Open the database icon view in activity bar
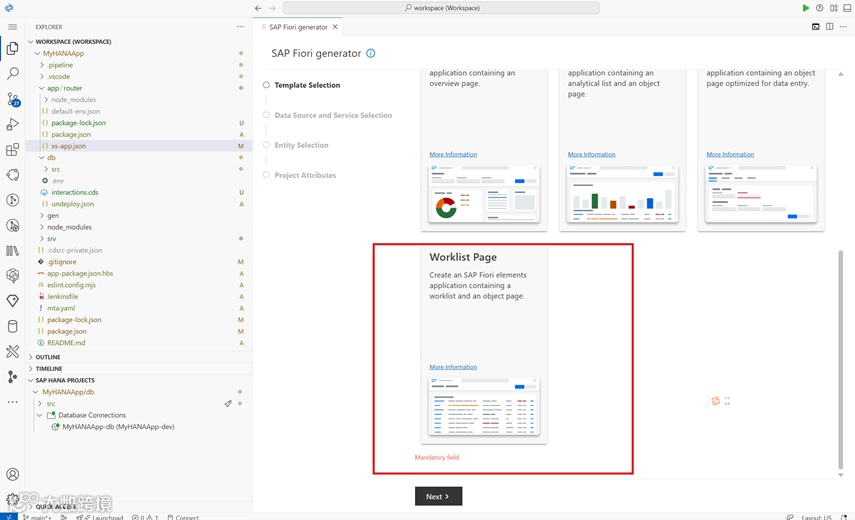This screenshot has height=520, width=855. 13,326
